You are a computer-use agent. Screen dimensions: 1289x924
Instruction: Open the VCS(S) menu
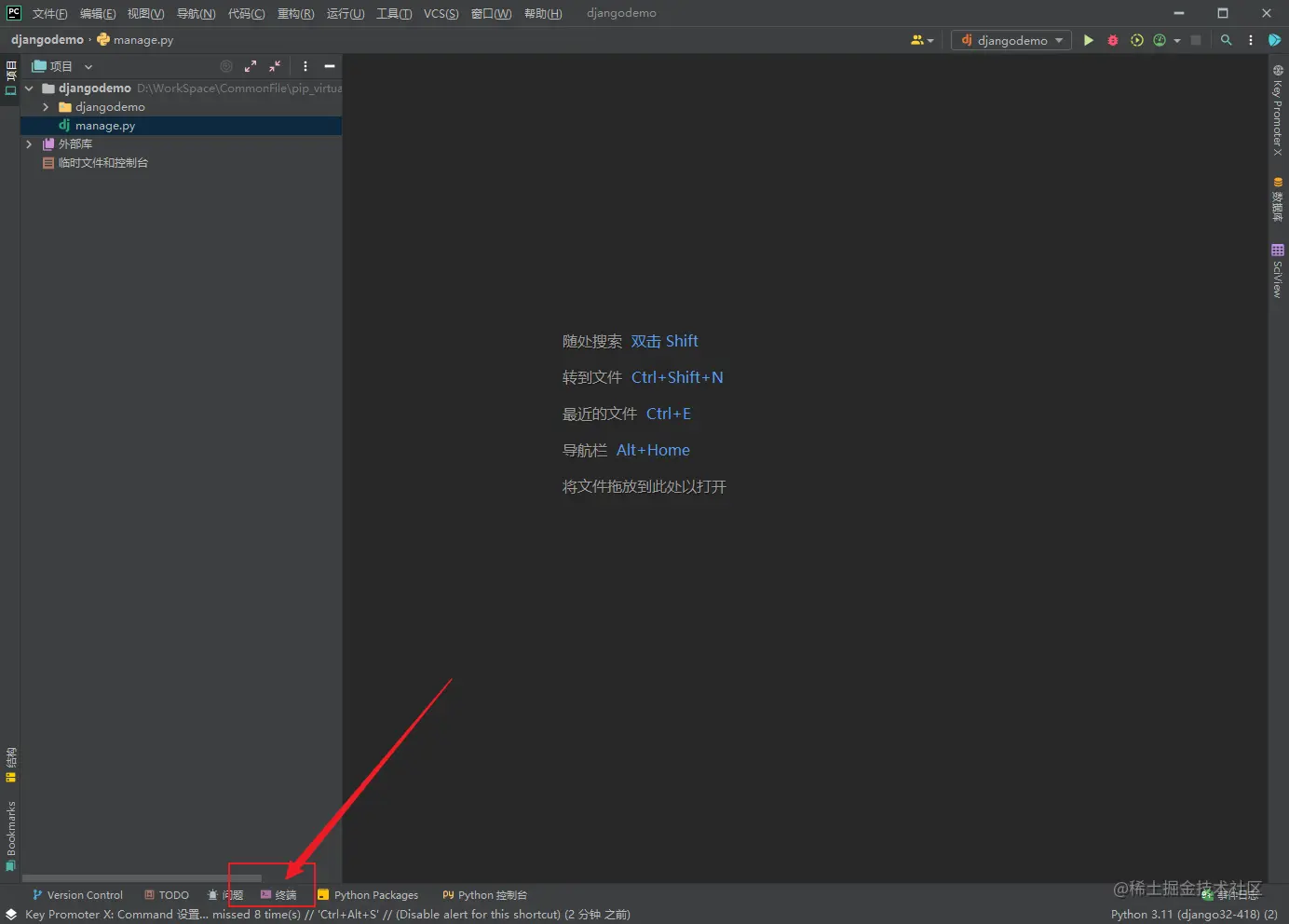441,13
